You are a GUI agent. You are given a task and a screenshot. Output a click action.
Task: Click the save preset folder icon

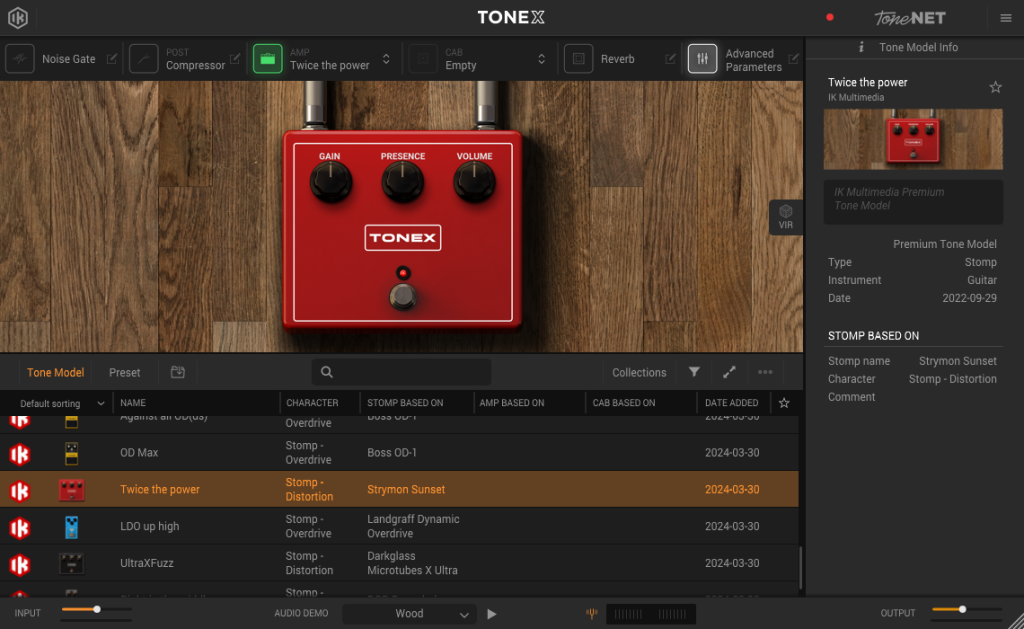178,372
